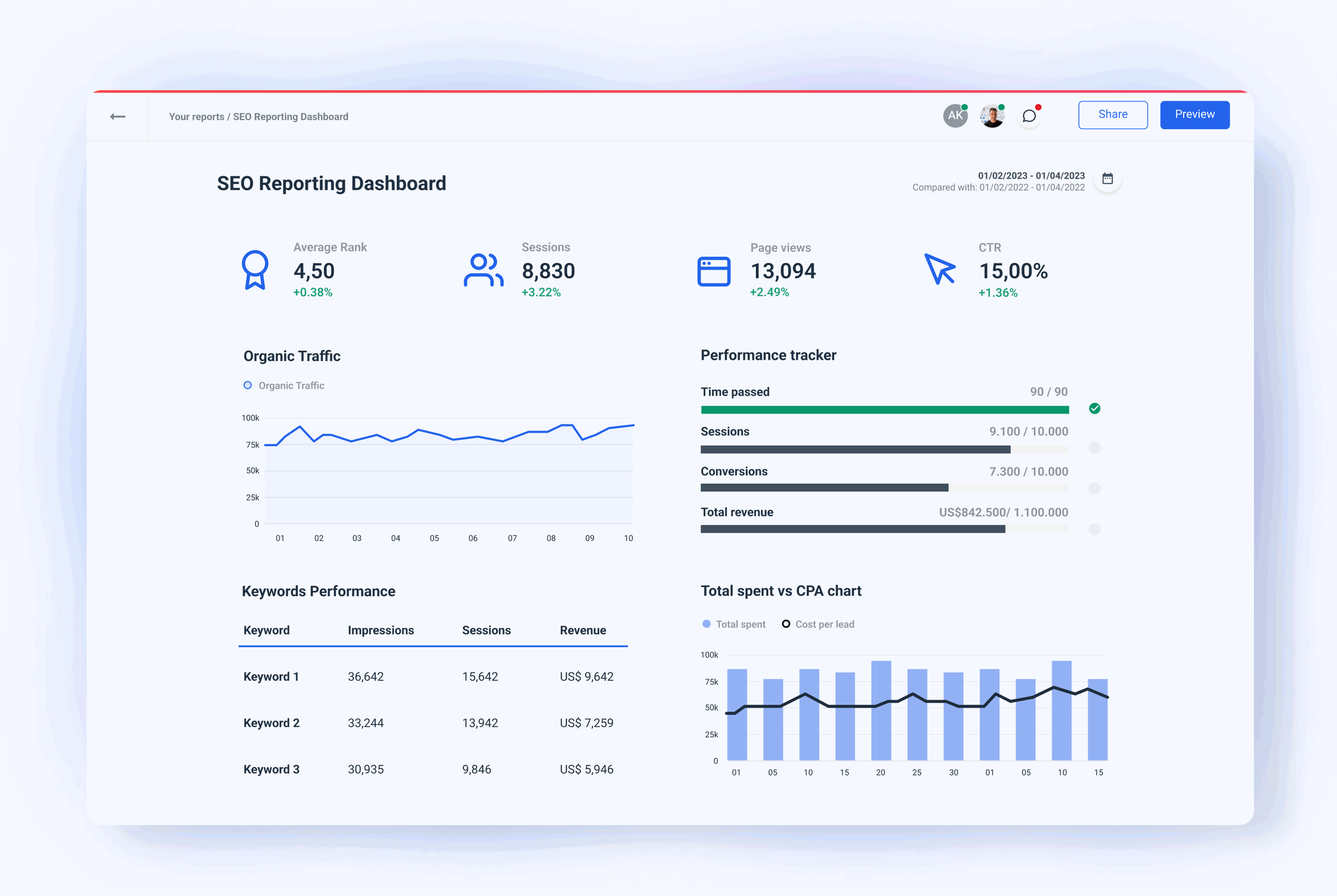Mark the Conversions goal status circle
The image size is (1337, 896).
(1094, 488)
